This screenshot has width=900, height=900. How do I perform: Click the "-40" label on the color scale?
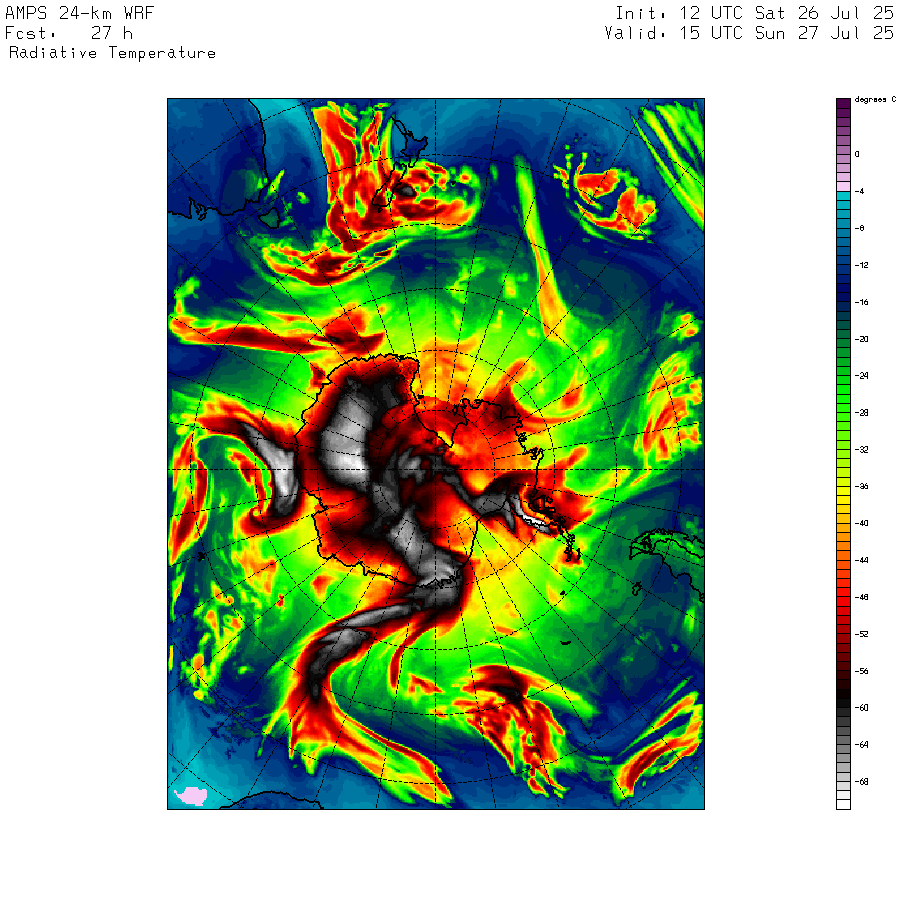(x=862, y=523)
